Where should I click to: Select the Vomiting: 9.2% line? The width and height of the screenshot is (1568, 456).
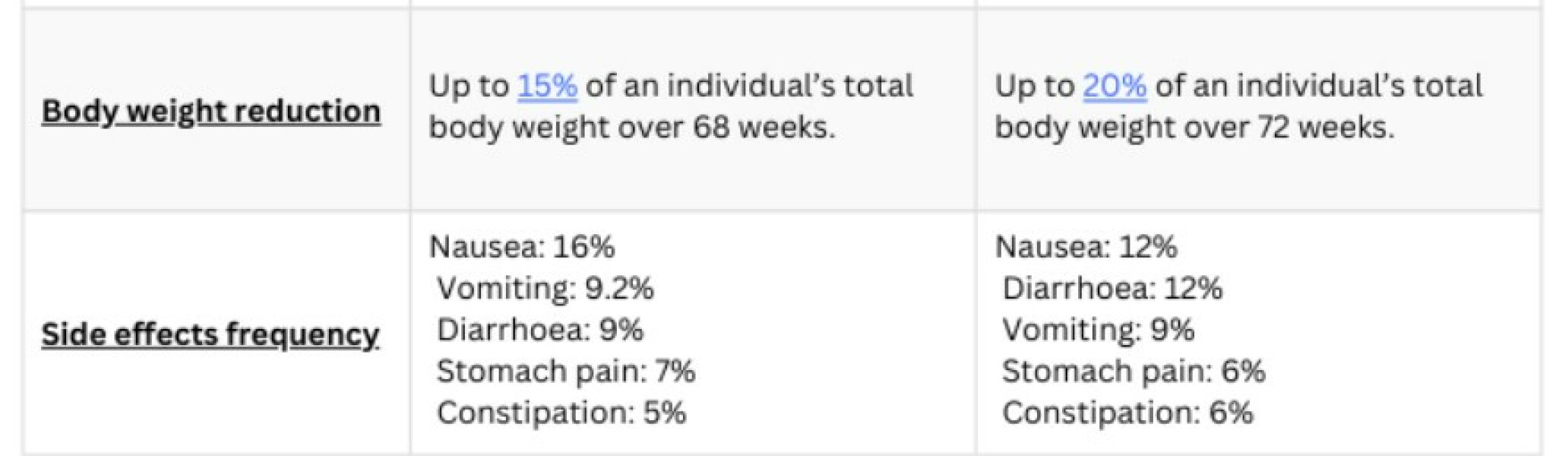tap(545, 289)
